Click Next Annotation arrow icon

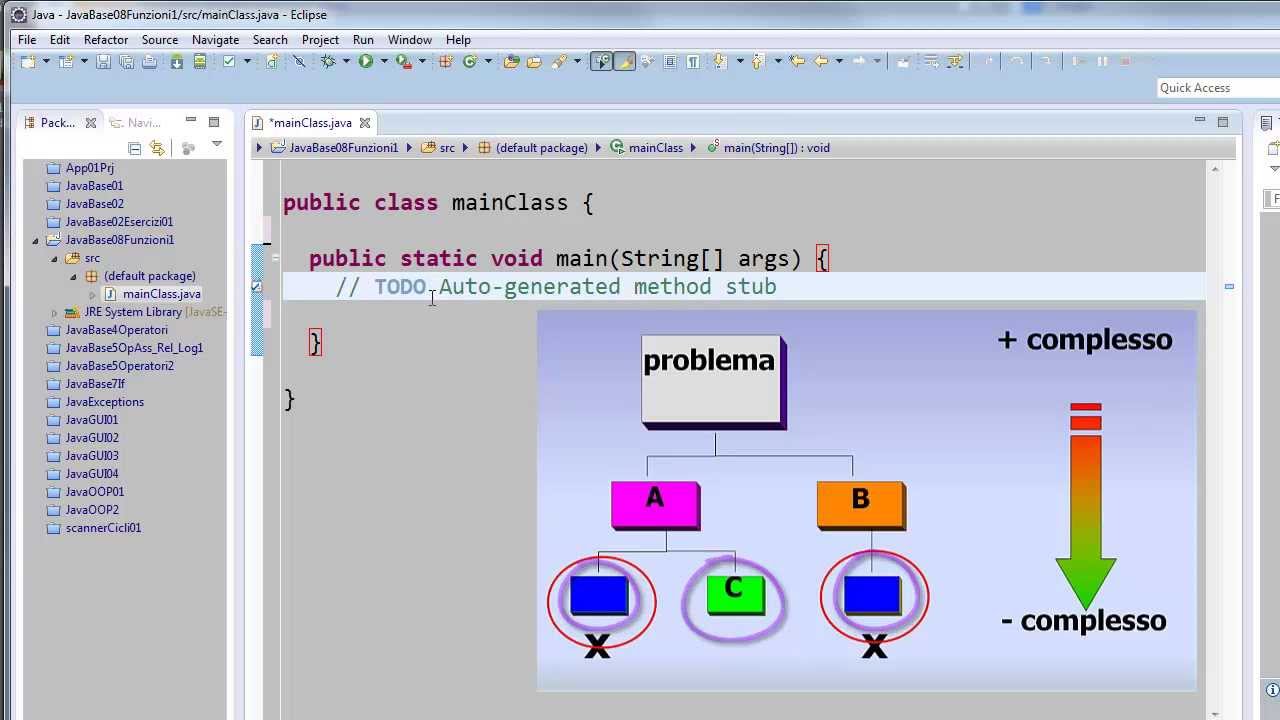pyautogui.click(x=719, y=62)
